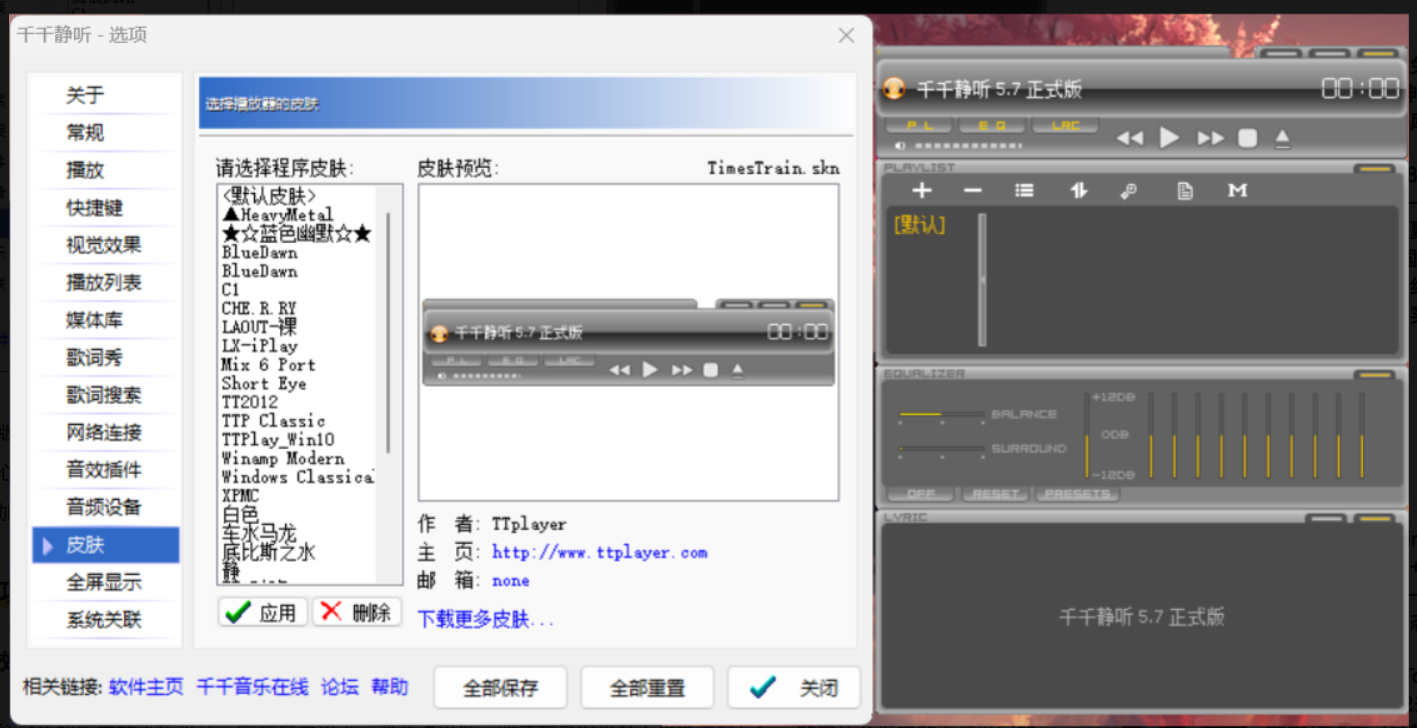1417x728 pixels.
Task: Open the 视觉效果 section in options sidebar
Action: pos(106,245)
